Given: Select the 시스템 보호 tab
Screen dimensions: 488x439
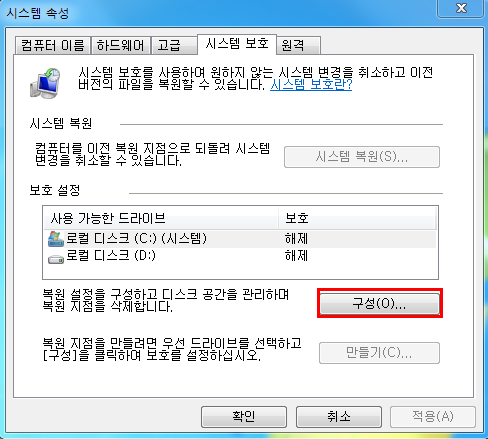Looking at the screenshot, I should click(237, 44).
